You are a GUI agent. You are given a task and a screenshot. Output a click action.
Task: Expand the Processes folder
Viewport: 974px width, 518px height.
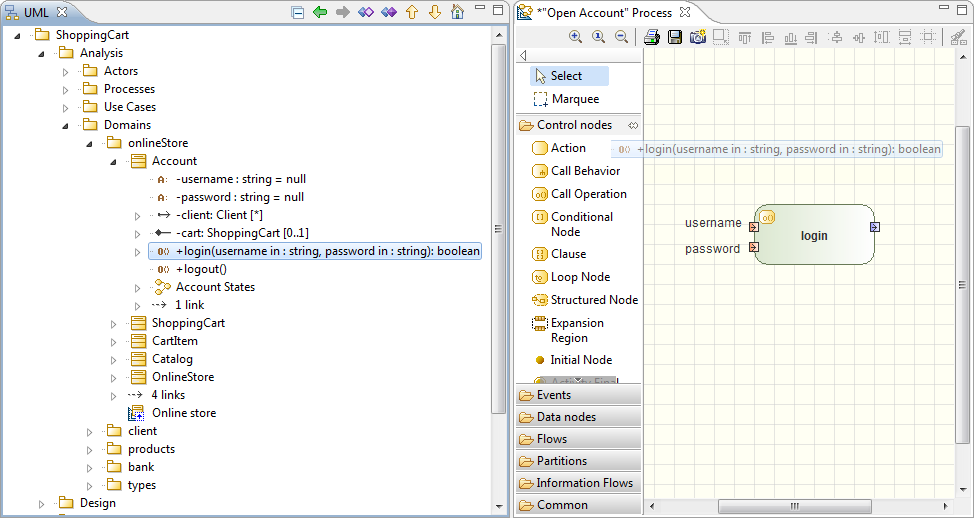(x=65, y=90)
